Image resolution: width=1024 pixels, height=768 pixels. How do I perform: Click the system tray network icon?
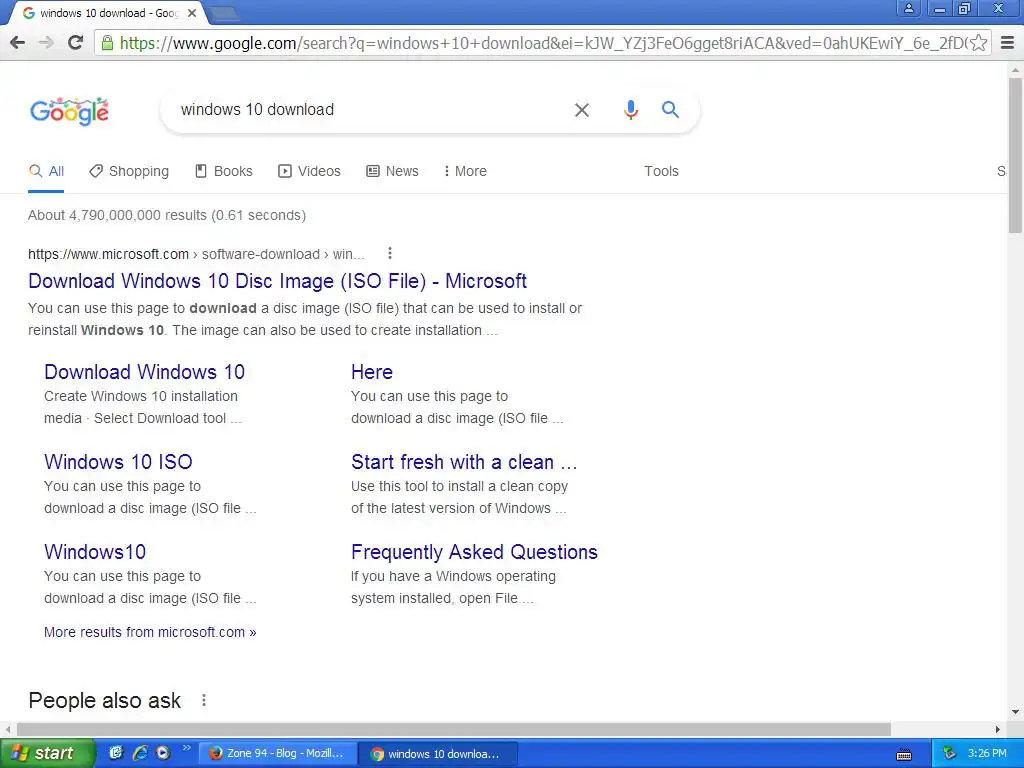point(949,754)
